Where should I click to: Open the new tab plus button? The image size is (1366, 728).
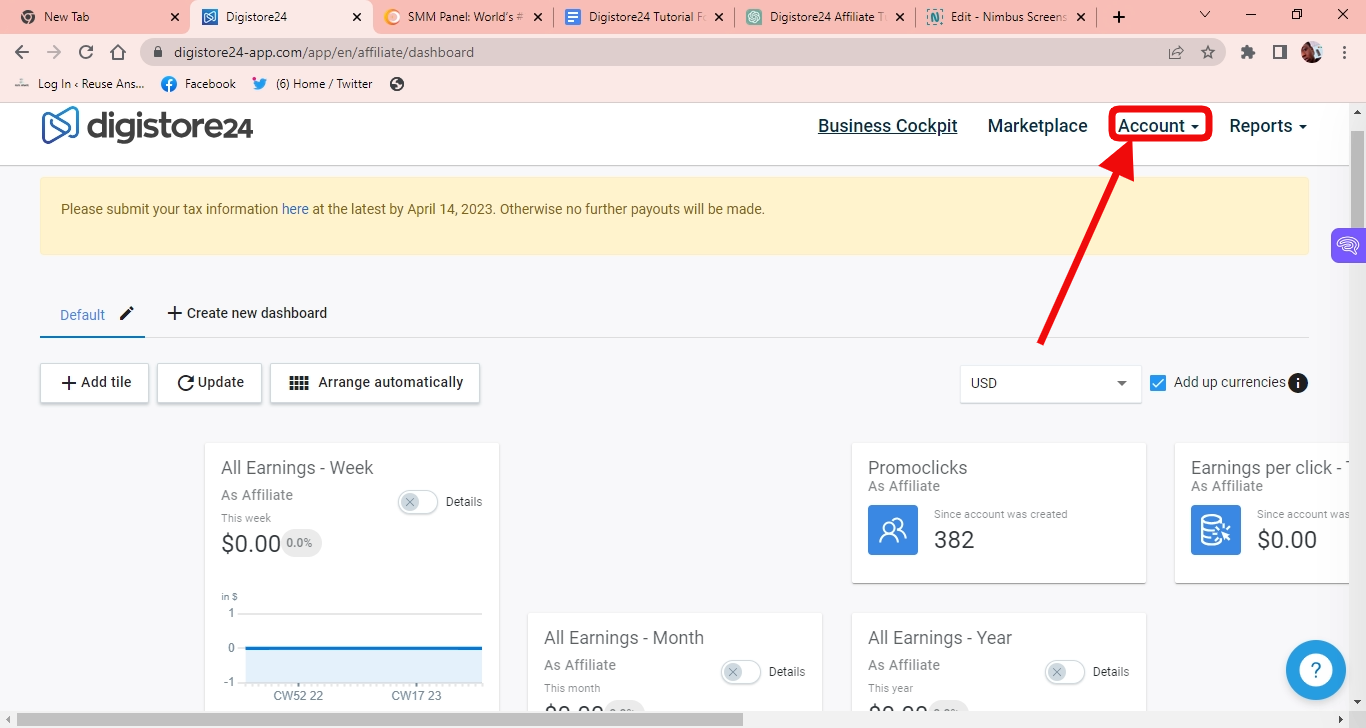pyautogui.click(x=1119, y=17)
